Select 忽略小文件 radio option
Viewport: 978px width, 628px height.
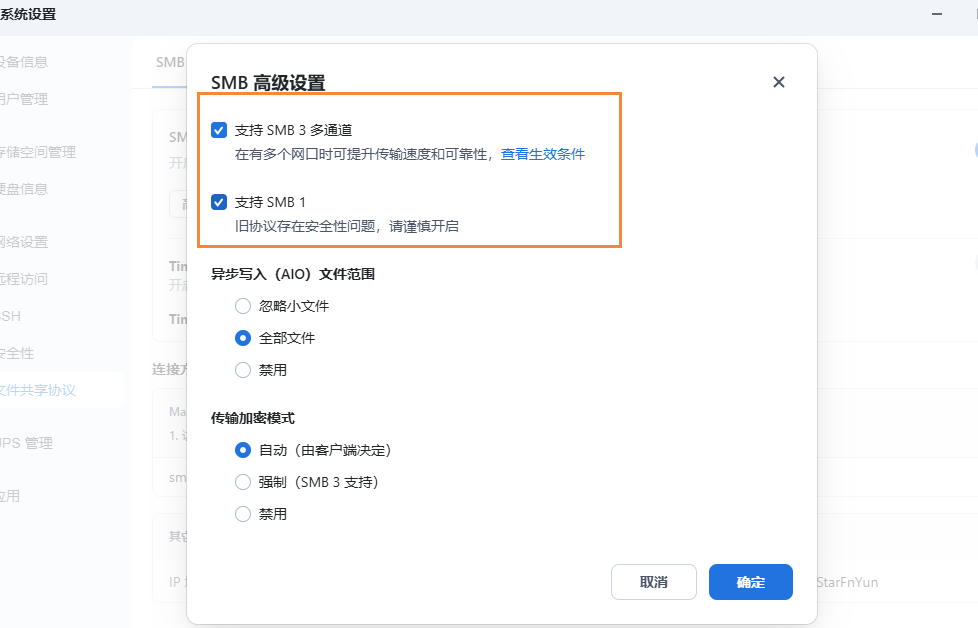243,306
